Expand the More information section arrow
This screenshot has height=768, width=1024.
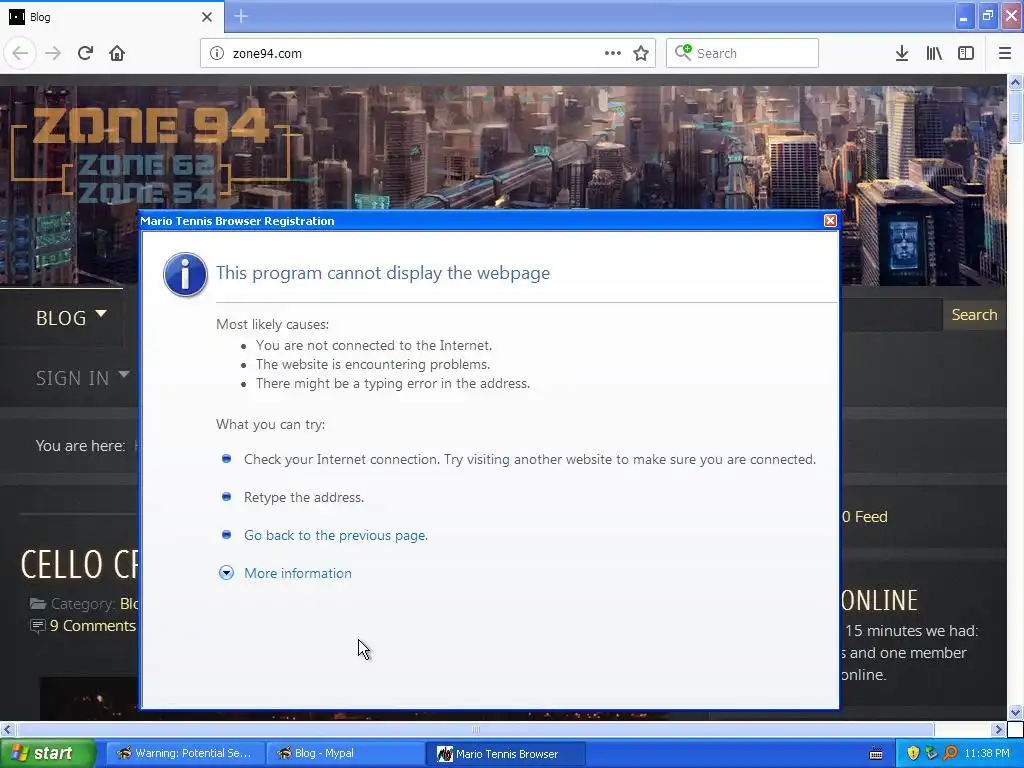(226, 573)
